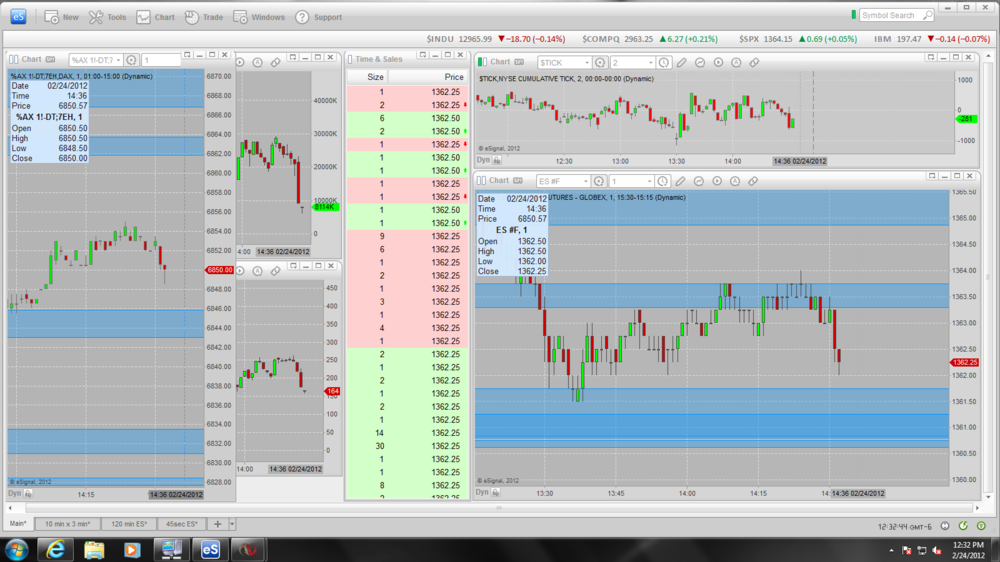Click alert 'A' icon in ES #F chart
1000x562 pixels.
coord(735,181)
